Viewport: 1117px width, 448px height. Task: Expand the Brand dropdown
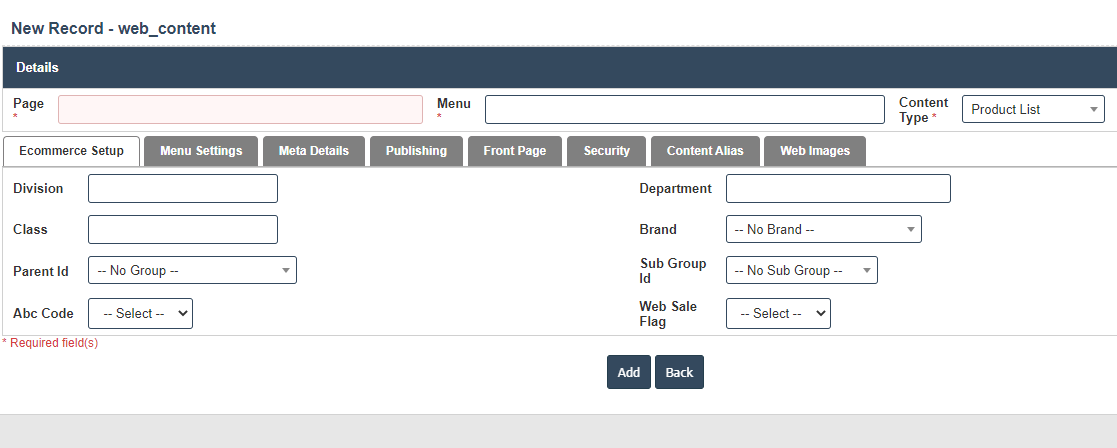coord(823,230)
